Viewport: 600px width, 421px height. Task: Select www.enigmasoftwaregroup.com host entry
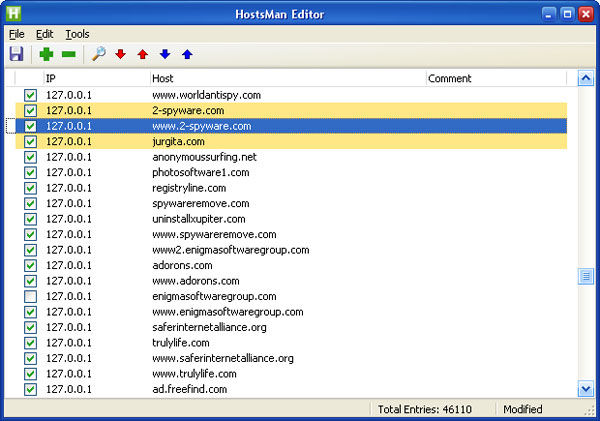[228, 312]
